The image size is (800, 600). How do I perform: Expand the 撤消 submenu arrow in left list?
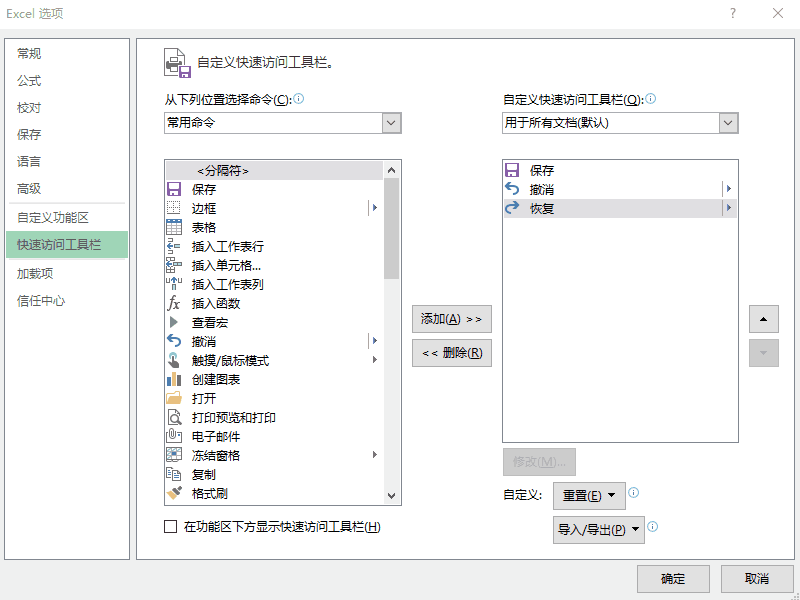click(375, 341)
